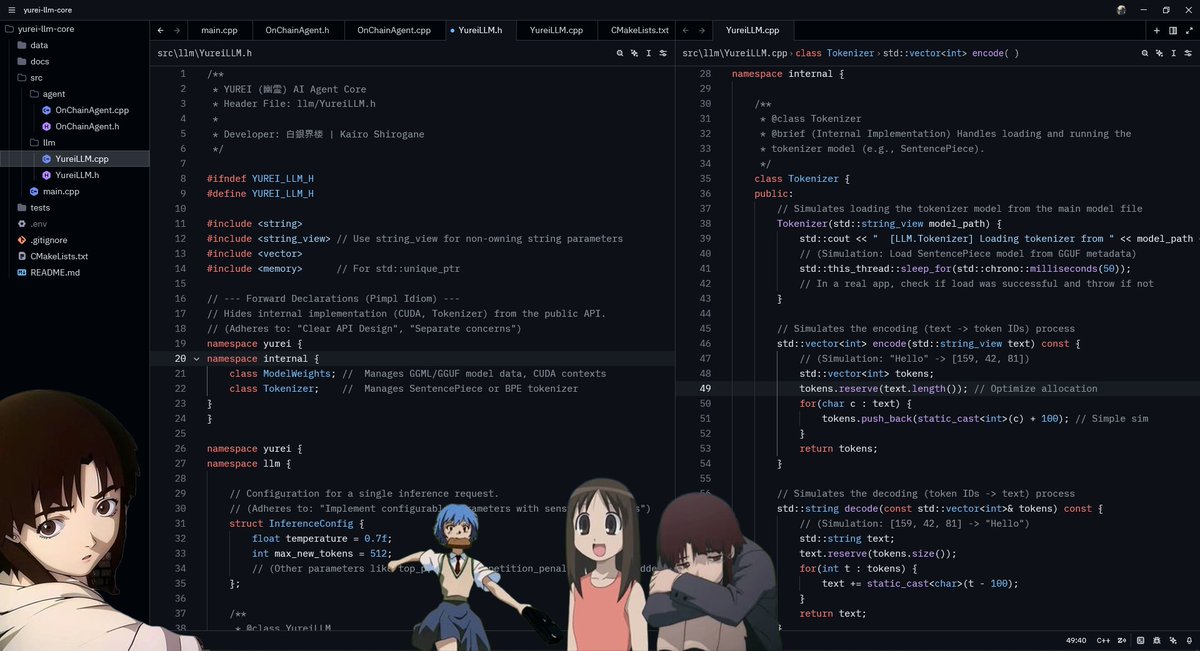Zoom the right pane with the expand icon
The height and width of the screenshot is (651, 1200).
[x=1189, y=31]
